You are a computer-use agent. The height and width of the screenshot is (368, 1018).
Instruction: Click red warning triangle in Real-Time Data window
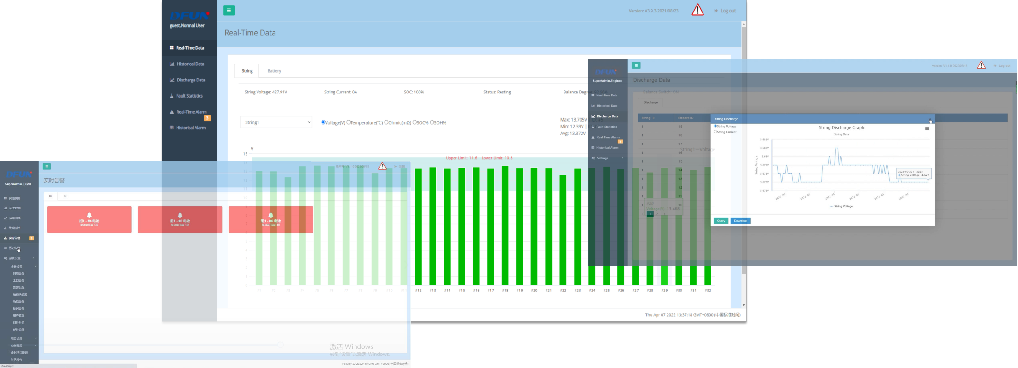click(697, 10)
